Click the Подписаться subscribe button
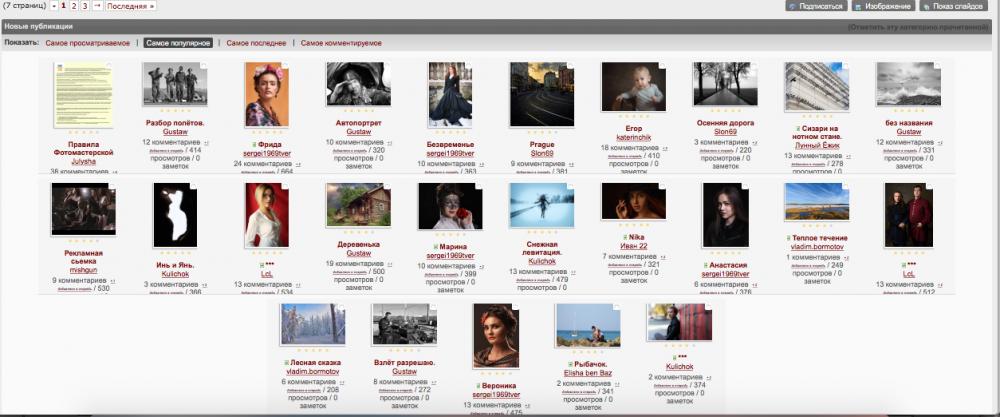 (816, 6)
